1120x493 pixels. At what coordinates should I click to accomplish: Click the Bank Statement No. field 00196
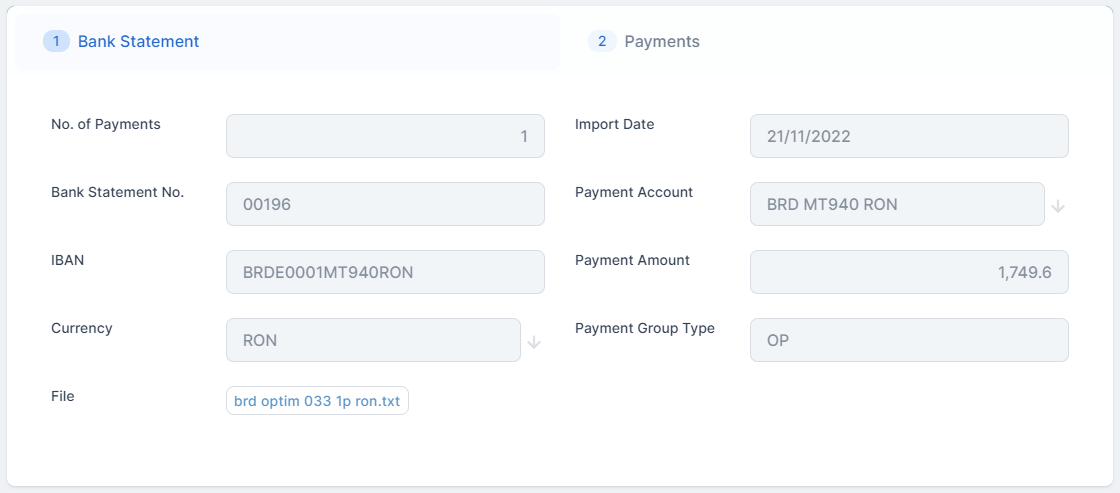click(385, 204)
